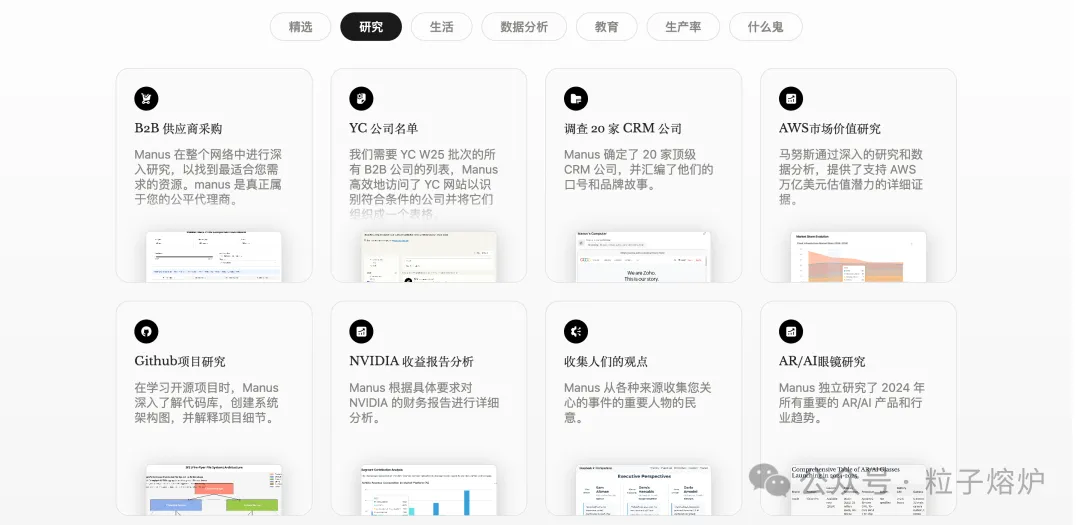
Task: Click the icon above YC 公司名单
Action: pyautogui.click(x=361, y=99)
